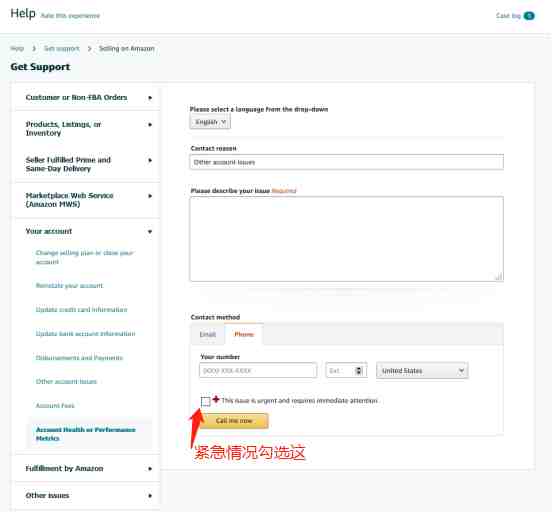The height and width of the screenshot is (514, 552).
Task: Expand Marketplace Web Service (Amazon MWS)
Action: [x=87, y=200]
